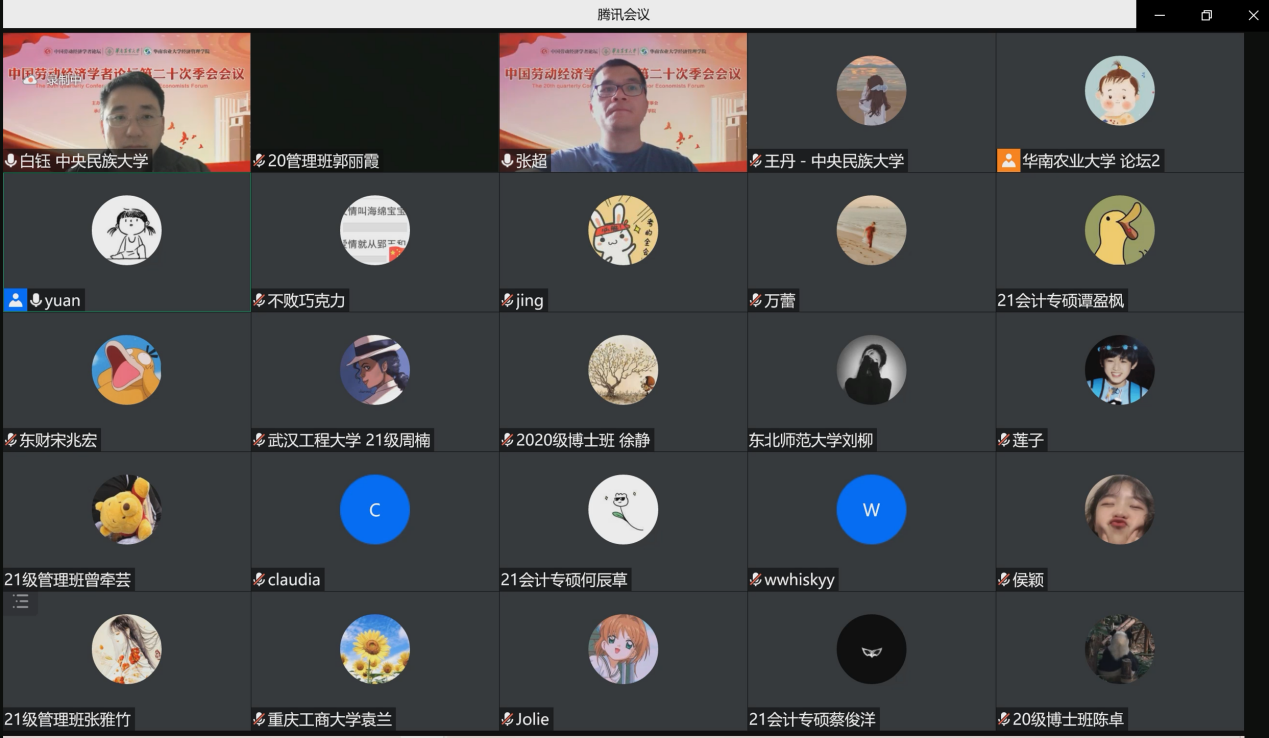The image size is (1269, 738).
Task: Click the muted mic icon beside claudia
Action: coord(259,580)
